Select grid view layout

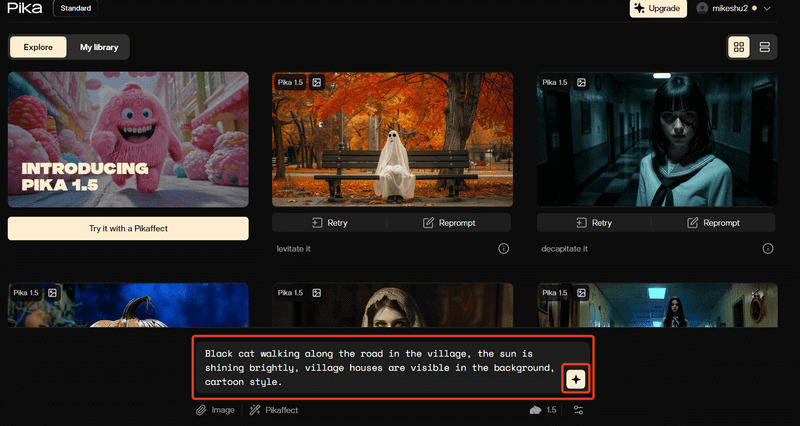739,47
